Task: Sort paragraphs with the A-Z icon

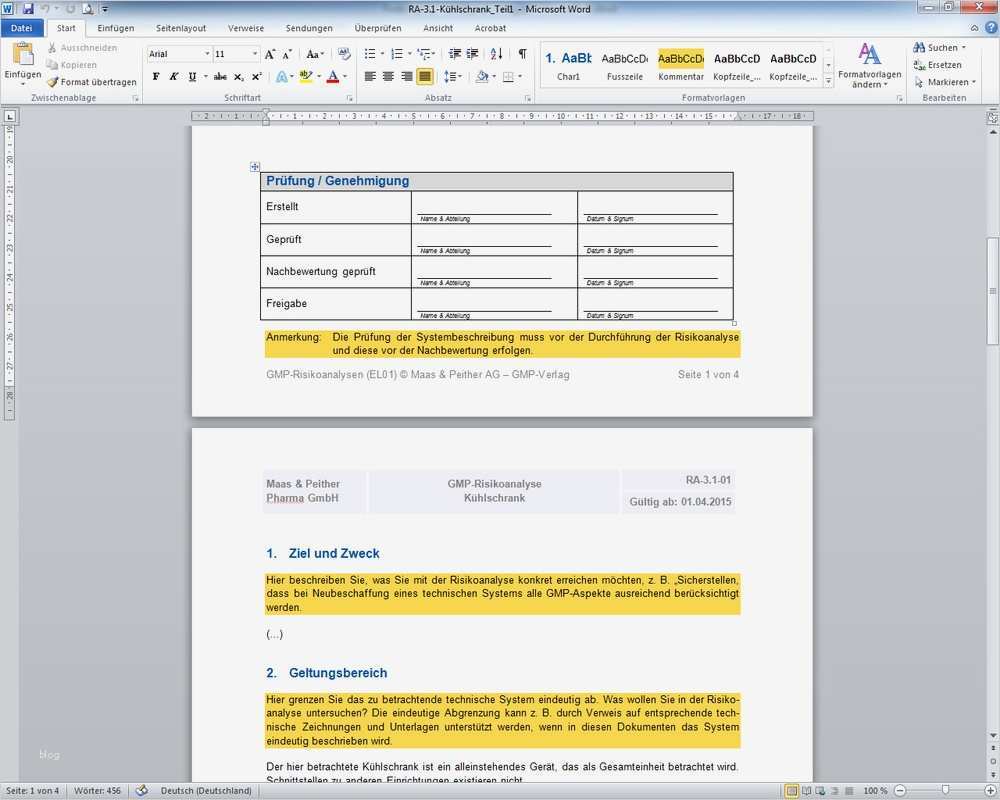Action: click(x=497, y=54)
